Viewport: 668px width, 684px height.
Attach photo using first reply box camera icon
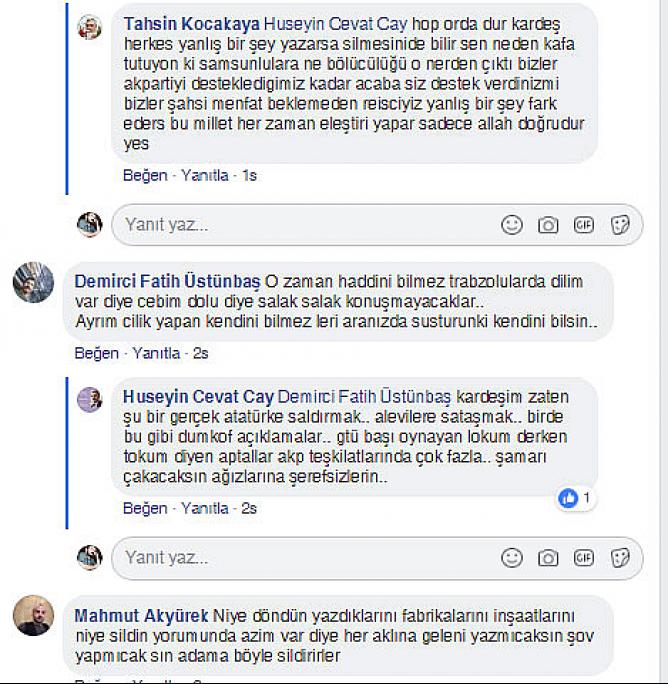548,225
